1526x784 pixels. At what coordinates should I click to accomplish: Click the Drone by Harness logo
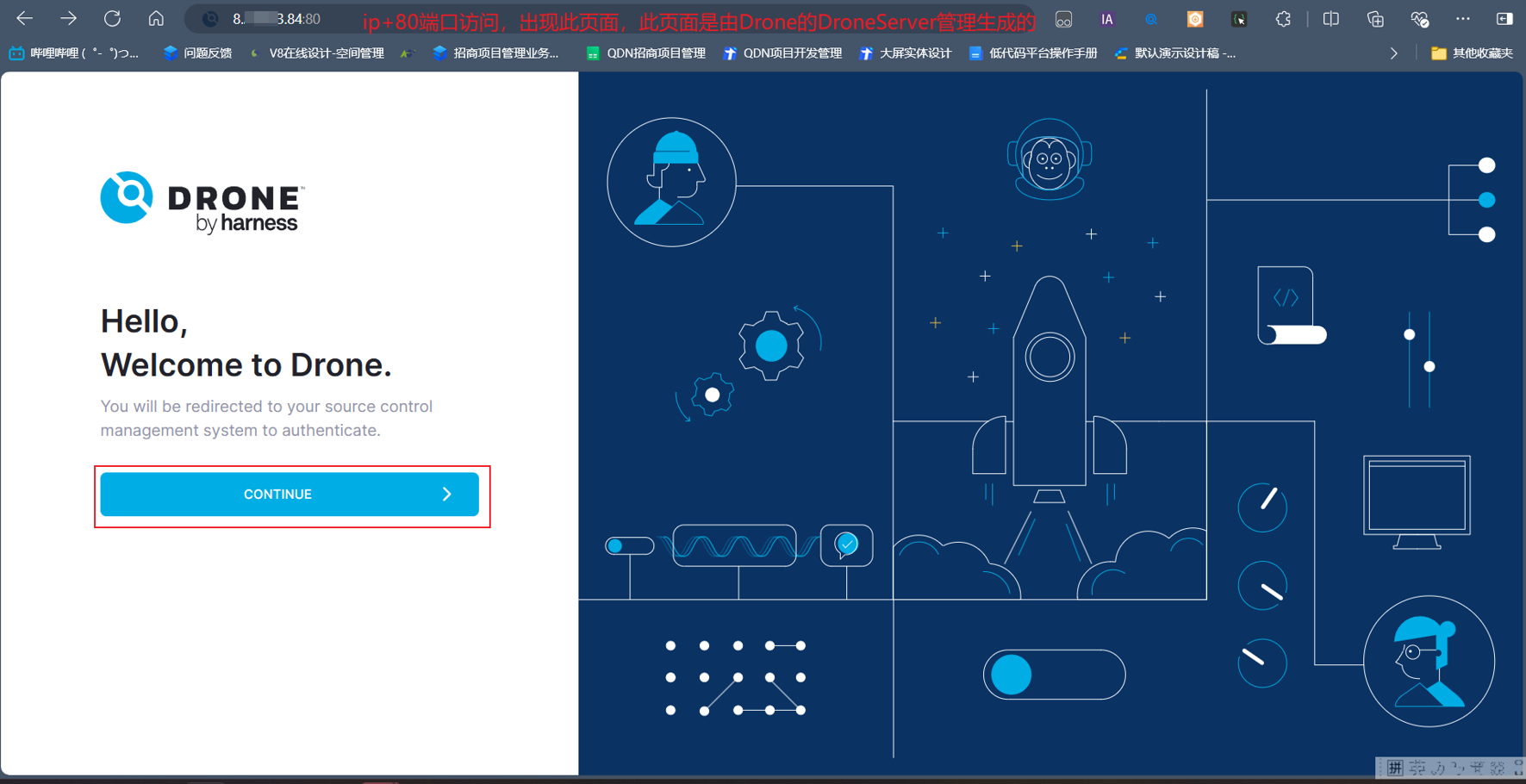click(x=203, y=203)
